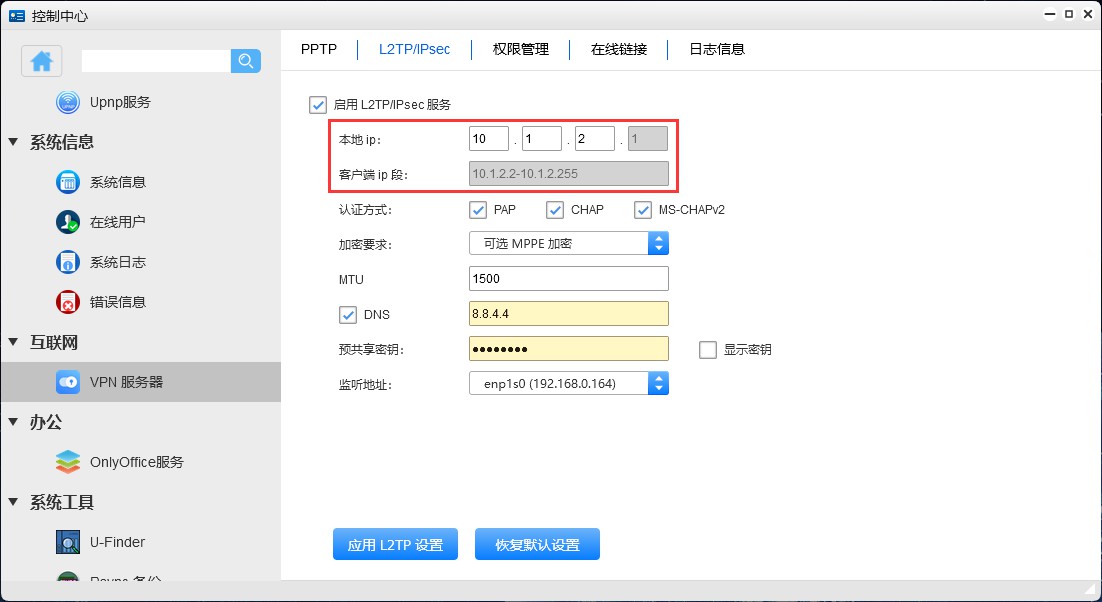Open the 加密要求 MPPE dropdown
The height and width of the screenshot is (602, 1102).
(x=568, y=243)
